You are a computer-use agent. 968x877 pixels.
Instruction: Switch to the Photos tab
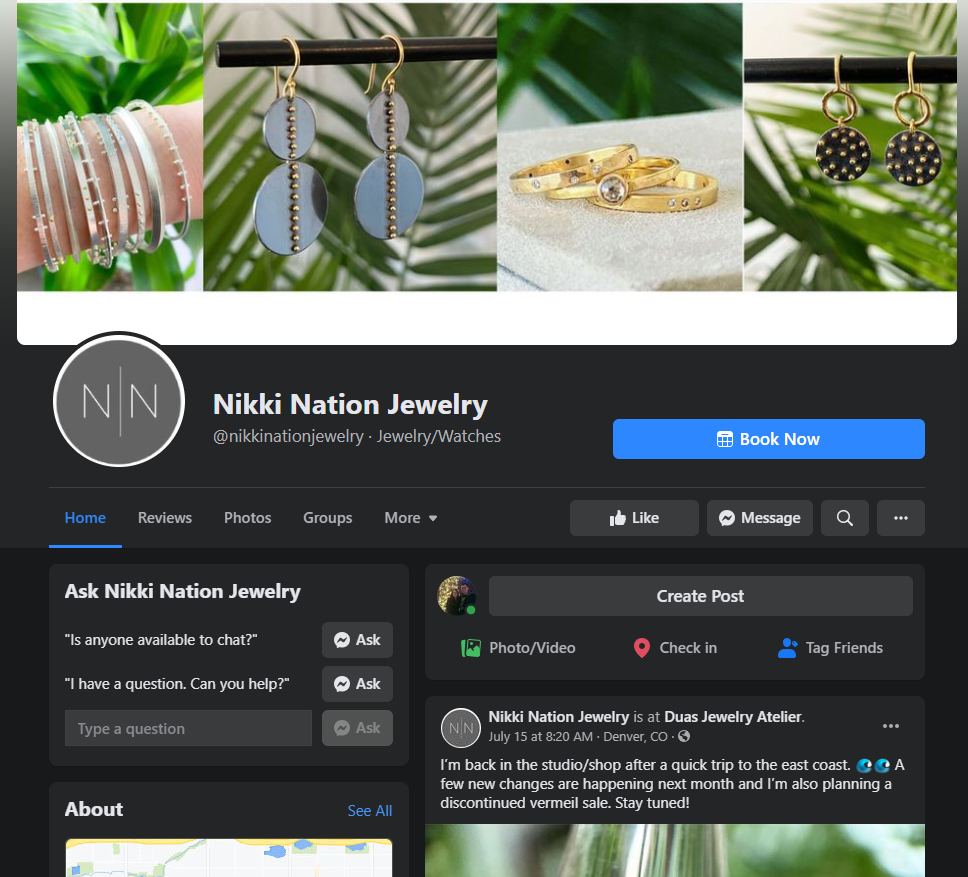pos(248,518)
